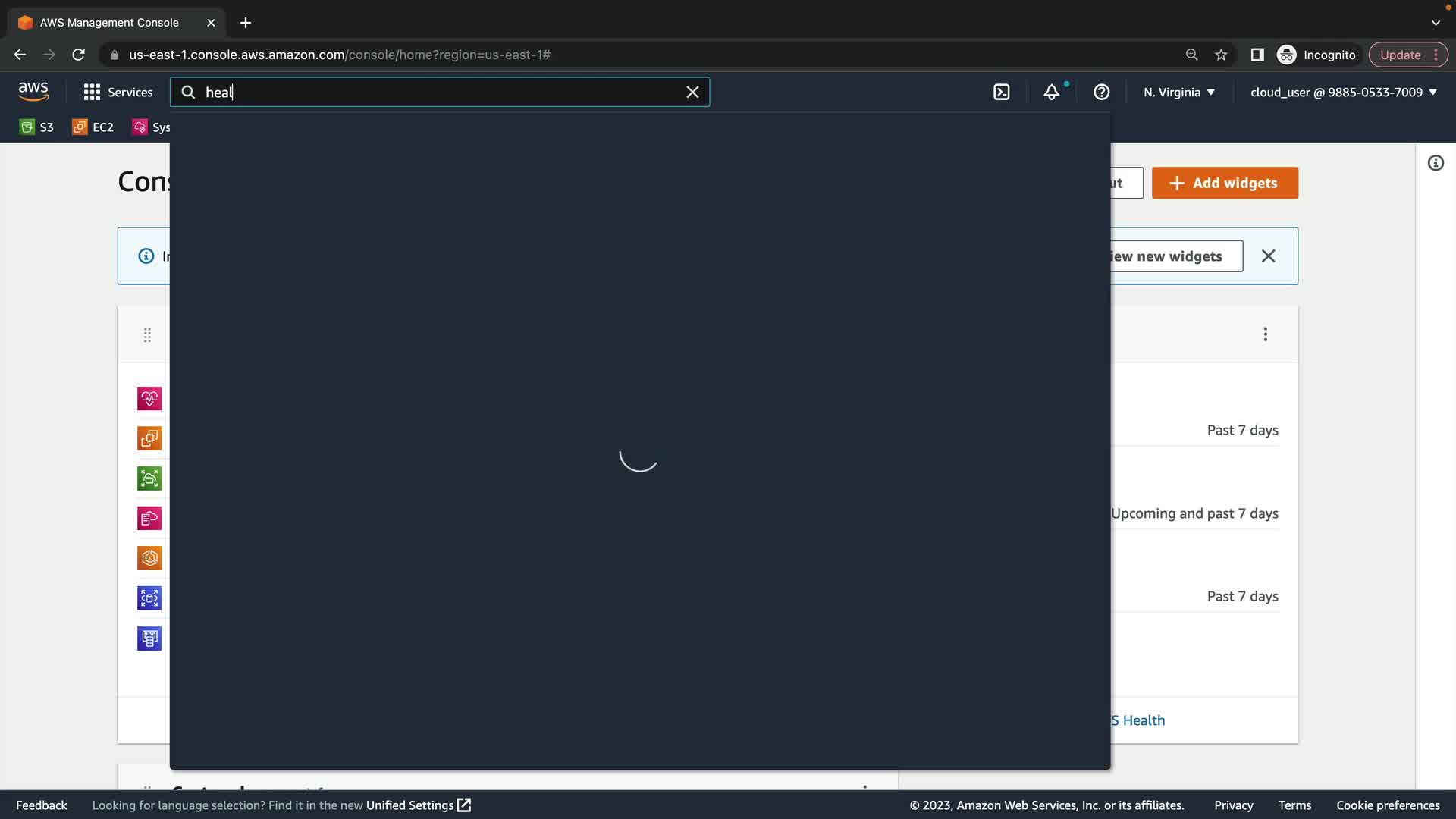The image size is (1456, 819).
Task: Open the widget three-dot options menu
Action: [1265, 334]
